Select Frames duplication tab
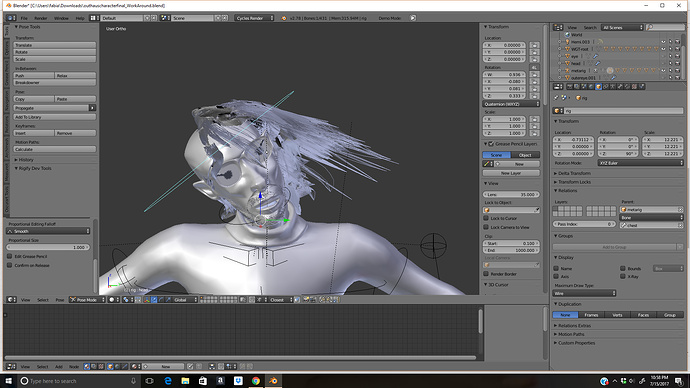 (x=591, y=315)
